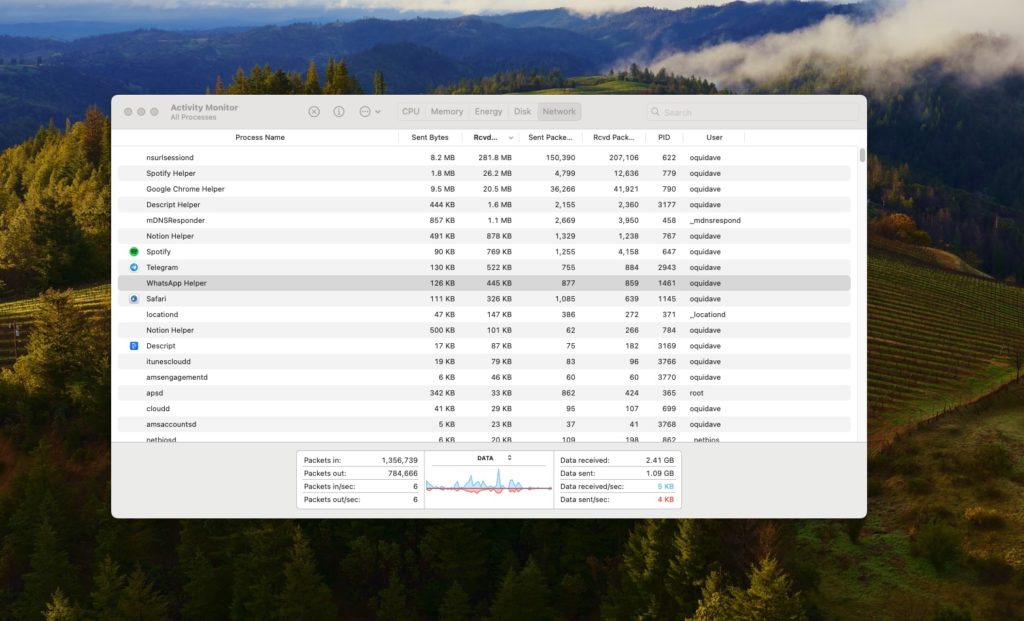Switch to the CPU tab

coord(411,112)
